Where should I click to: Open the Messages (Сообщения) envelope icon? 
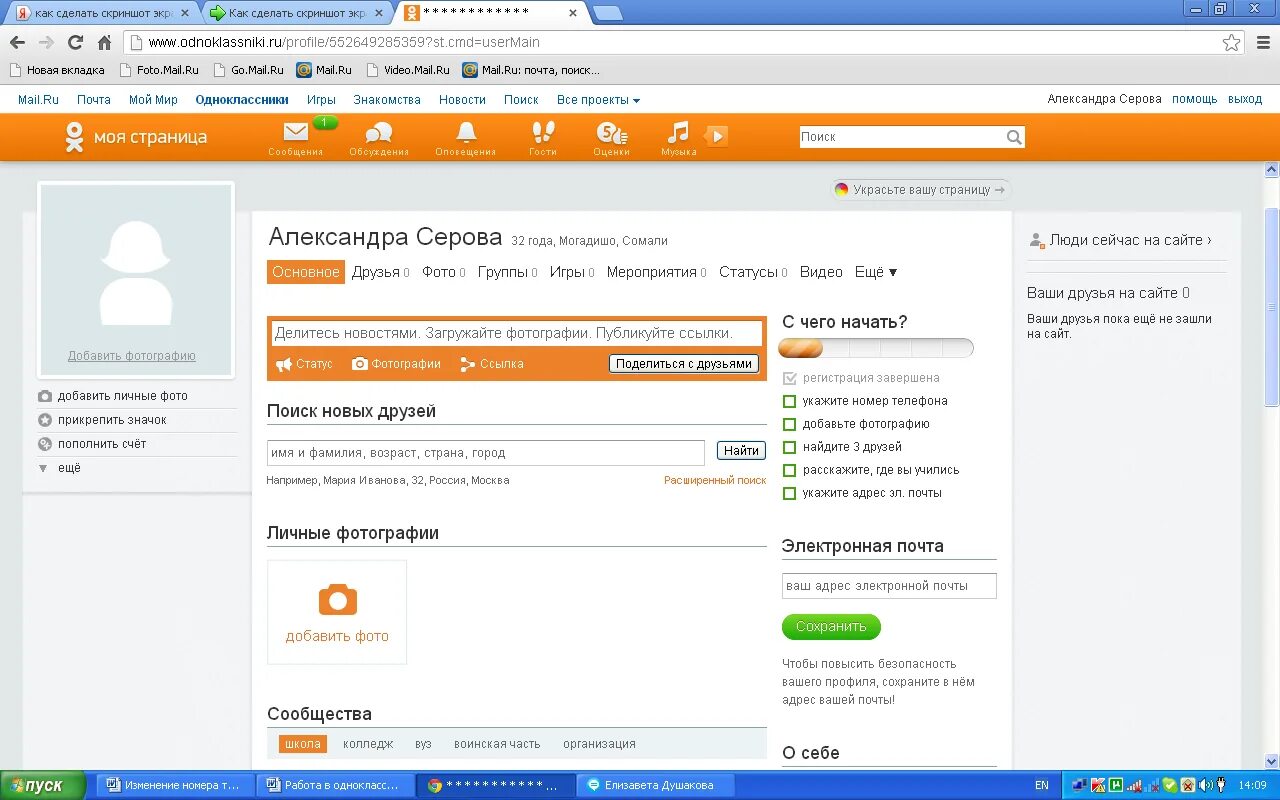coord(295,132)
